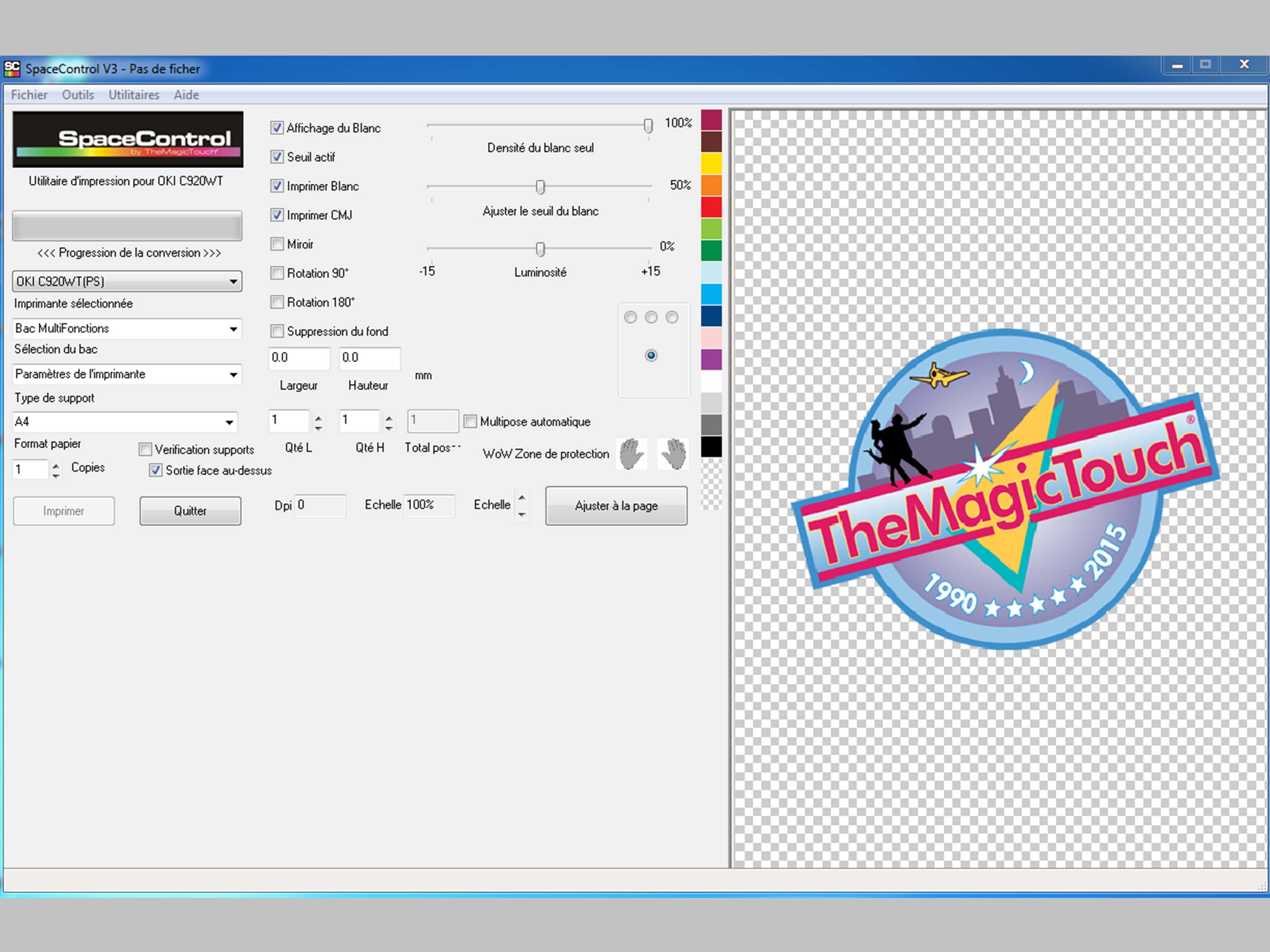Select the top-middle position radio button

pyautogui.click(x=651, y=317)
